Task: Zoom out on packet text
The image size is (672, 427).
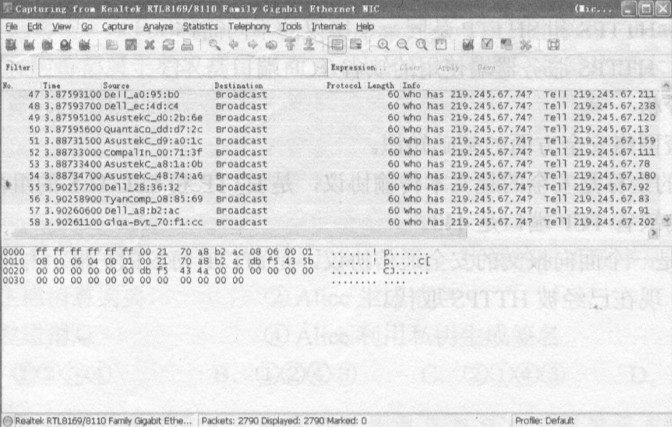Action: [402, 45]
